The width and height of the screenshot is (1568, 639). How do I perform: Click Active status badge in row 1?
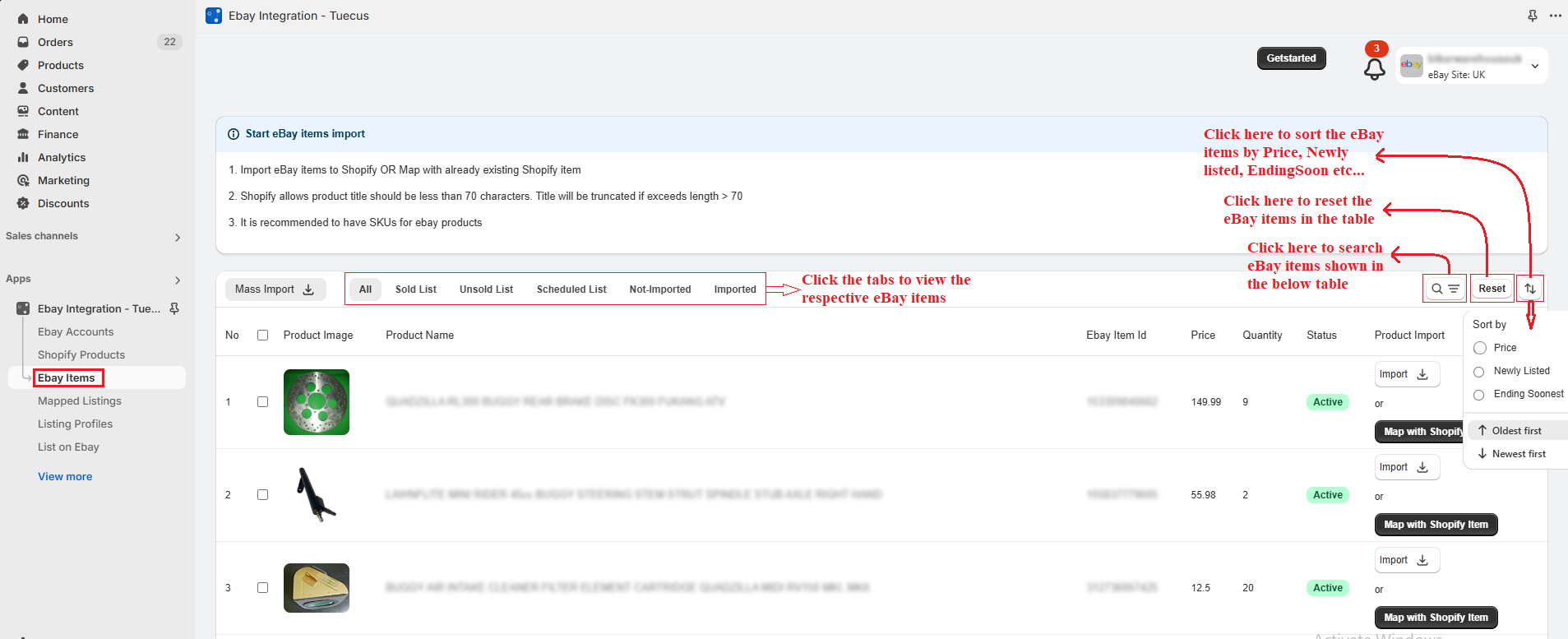point(1327,402)
